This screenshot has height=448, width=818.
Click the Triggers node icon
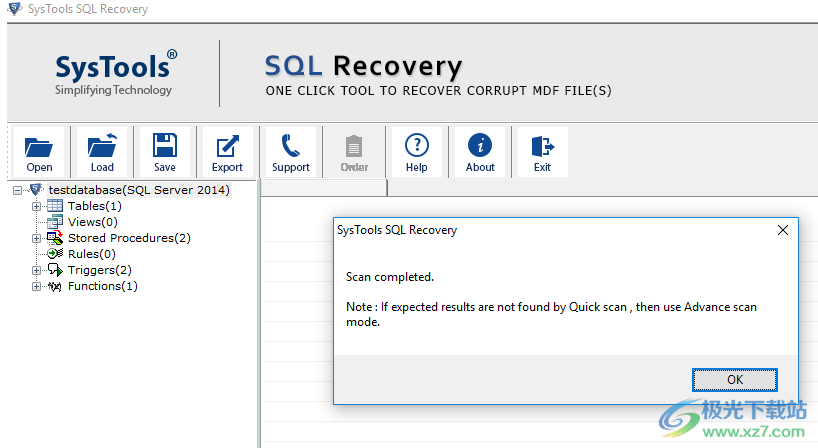pos(55,270)
